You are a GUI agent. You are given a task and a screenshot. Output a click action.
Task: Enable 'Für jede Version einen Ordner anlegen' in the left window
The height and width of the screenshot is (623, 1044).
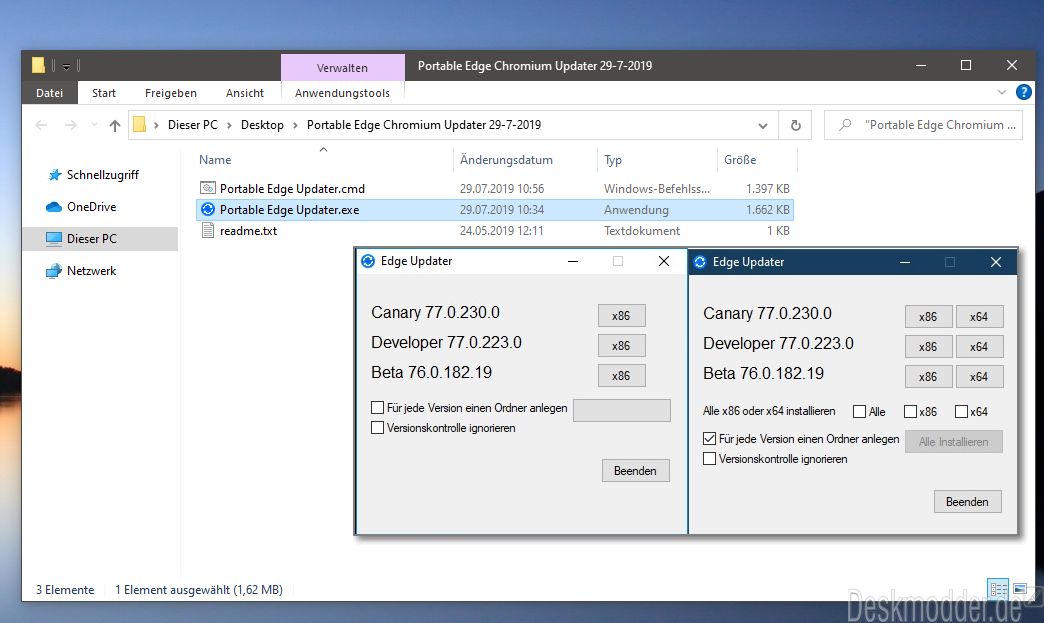tap(377, 407)
